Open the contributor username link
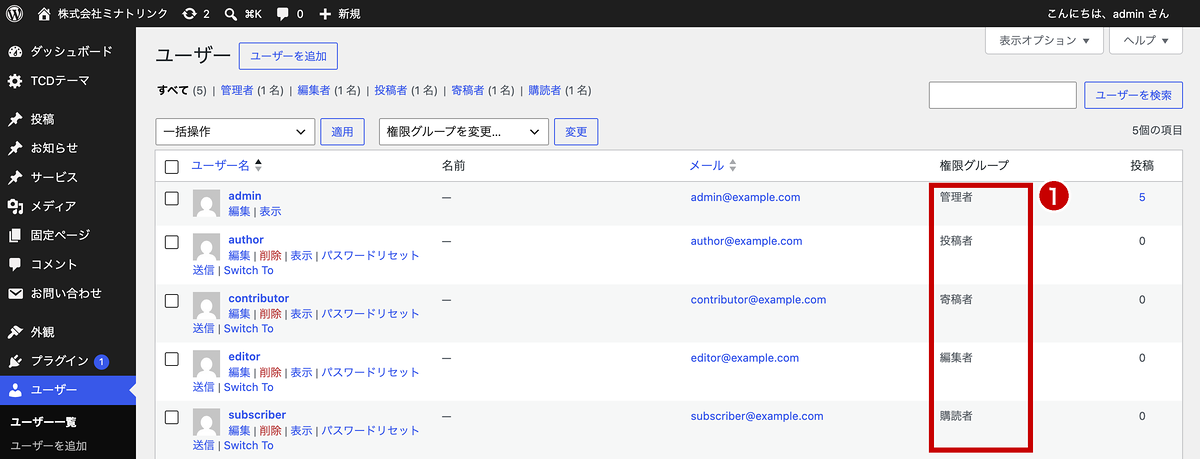The width and height of the screenshot is (1200, 459). (258, 298)
